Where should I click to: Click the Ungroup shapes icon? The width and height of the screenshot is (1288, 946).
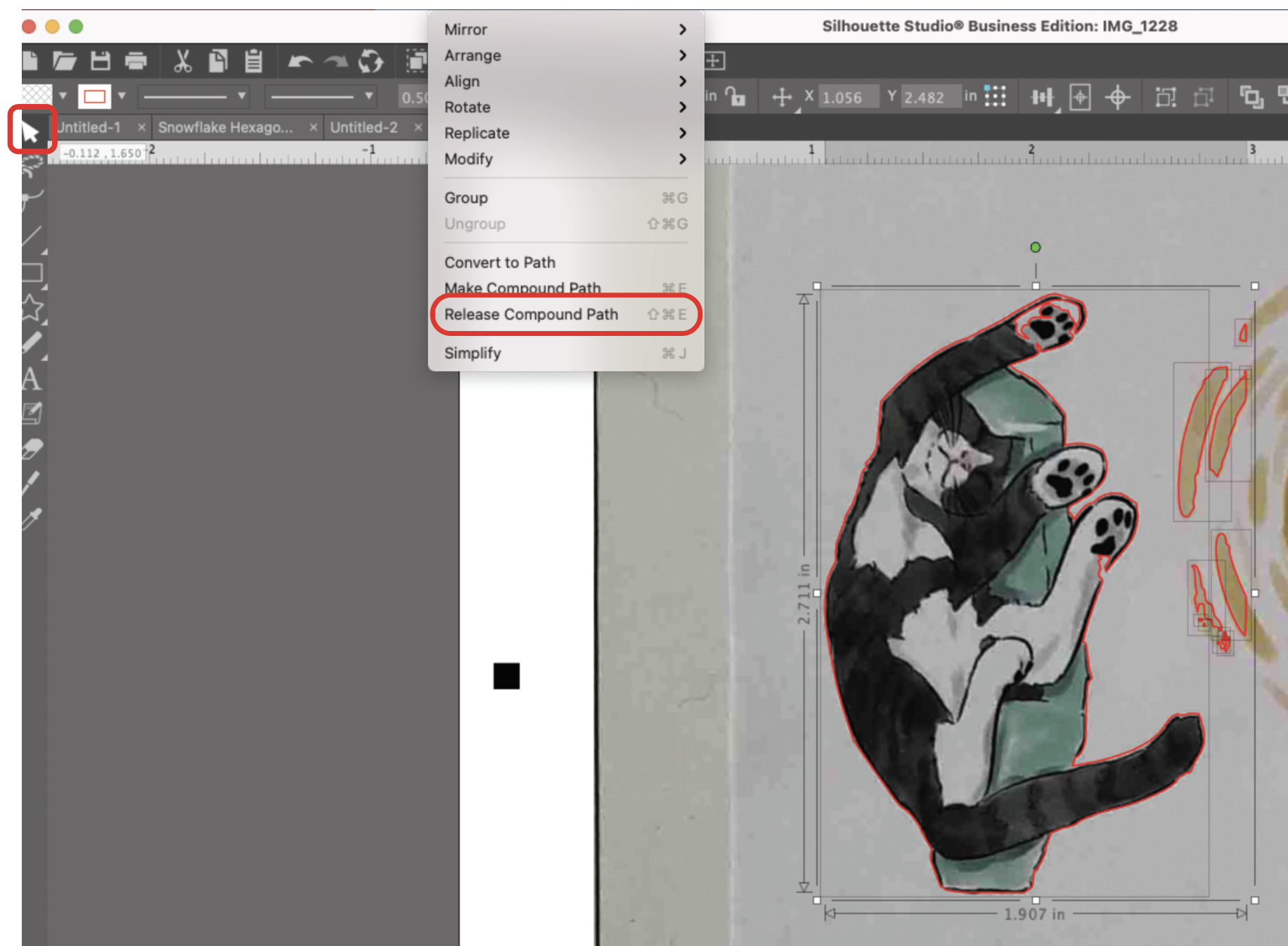[x=1204, y=97]
